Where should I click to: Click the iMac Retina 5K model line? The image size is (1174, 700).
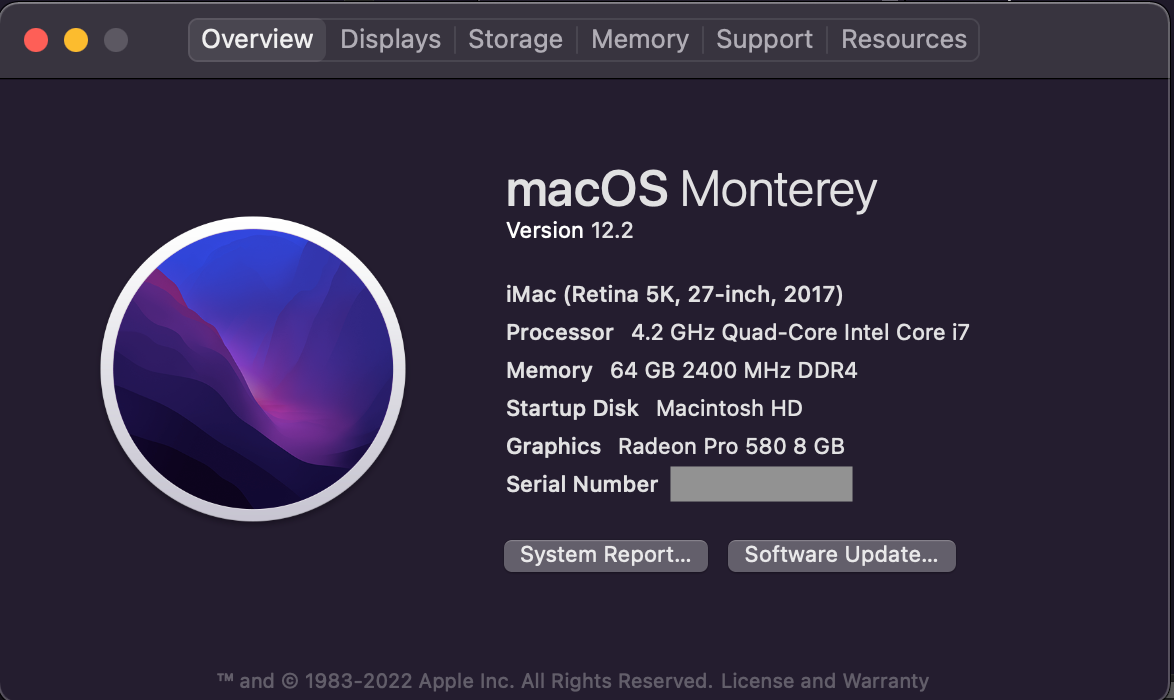674,294
